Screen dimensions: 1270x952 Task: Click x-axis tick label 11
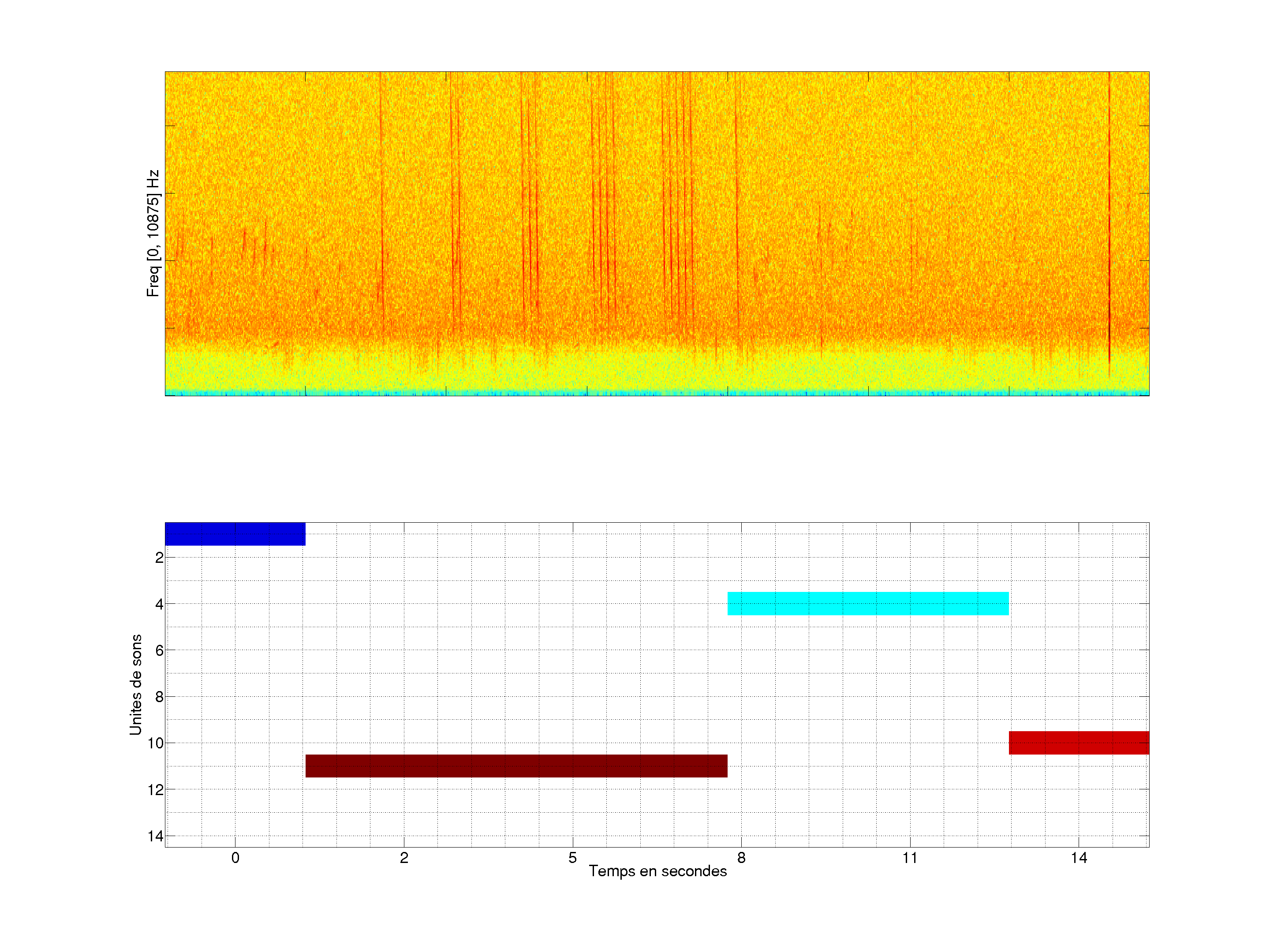tap(909, 858)
